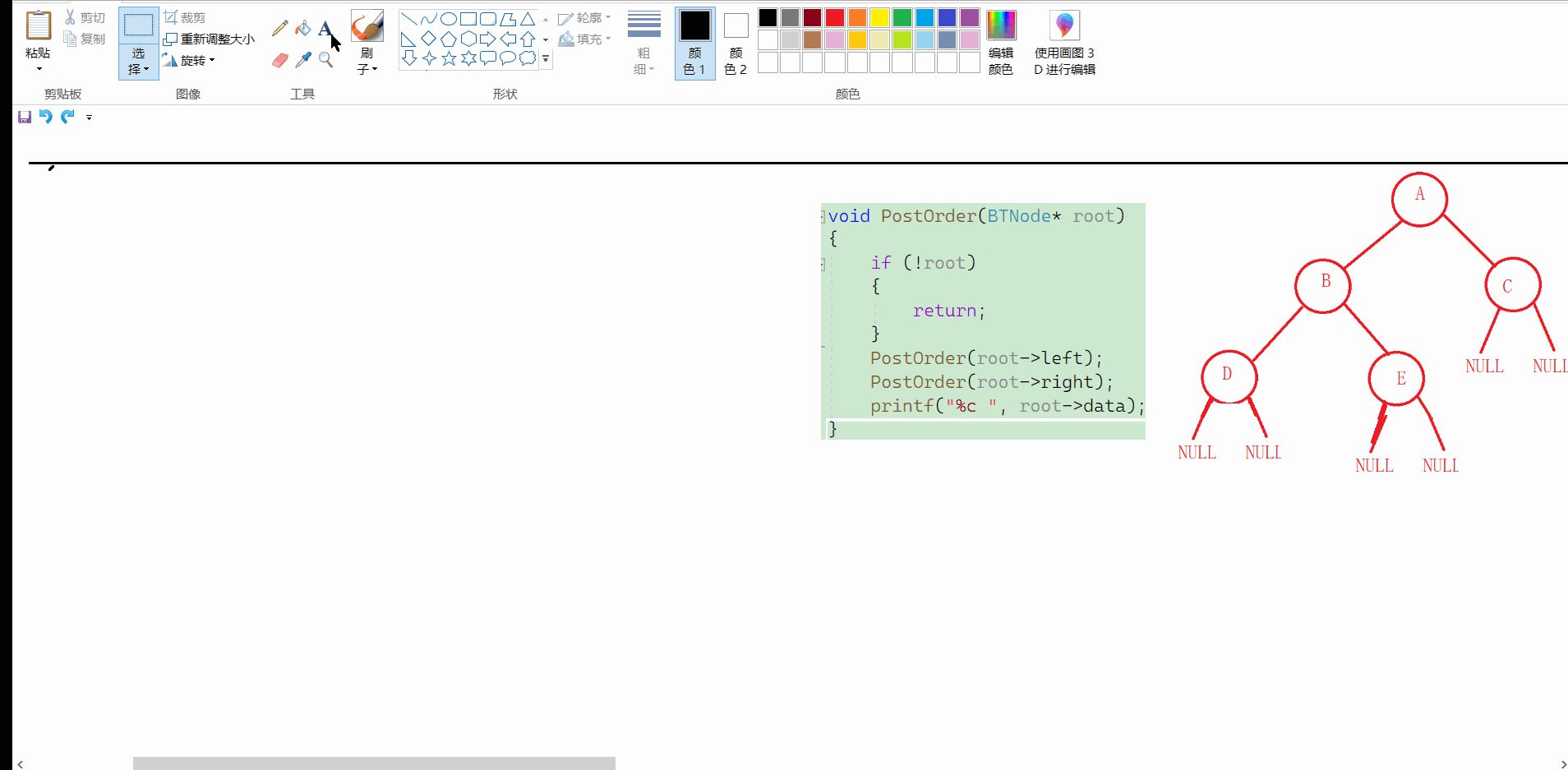Click the Paste (粘贴) clipboard icon
Viewport: 1568px width, 770px height.
click(x=38, y=25)
